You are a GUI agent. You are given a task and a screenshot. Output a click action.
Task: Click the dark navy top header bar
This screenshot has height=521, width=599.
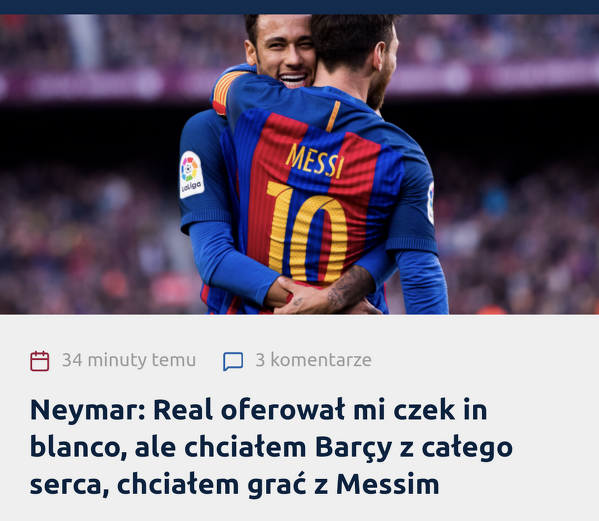tap(300, 7)
